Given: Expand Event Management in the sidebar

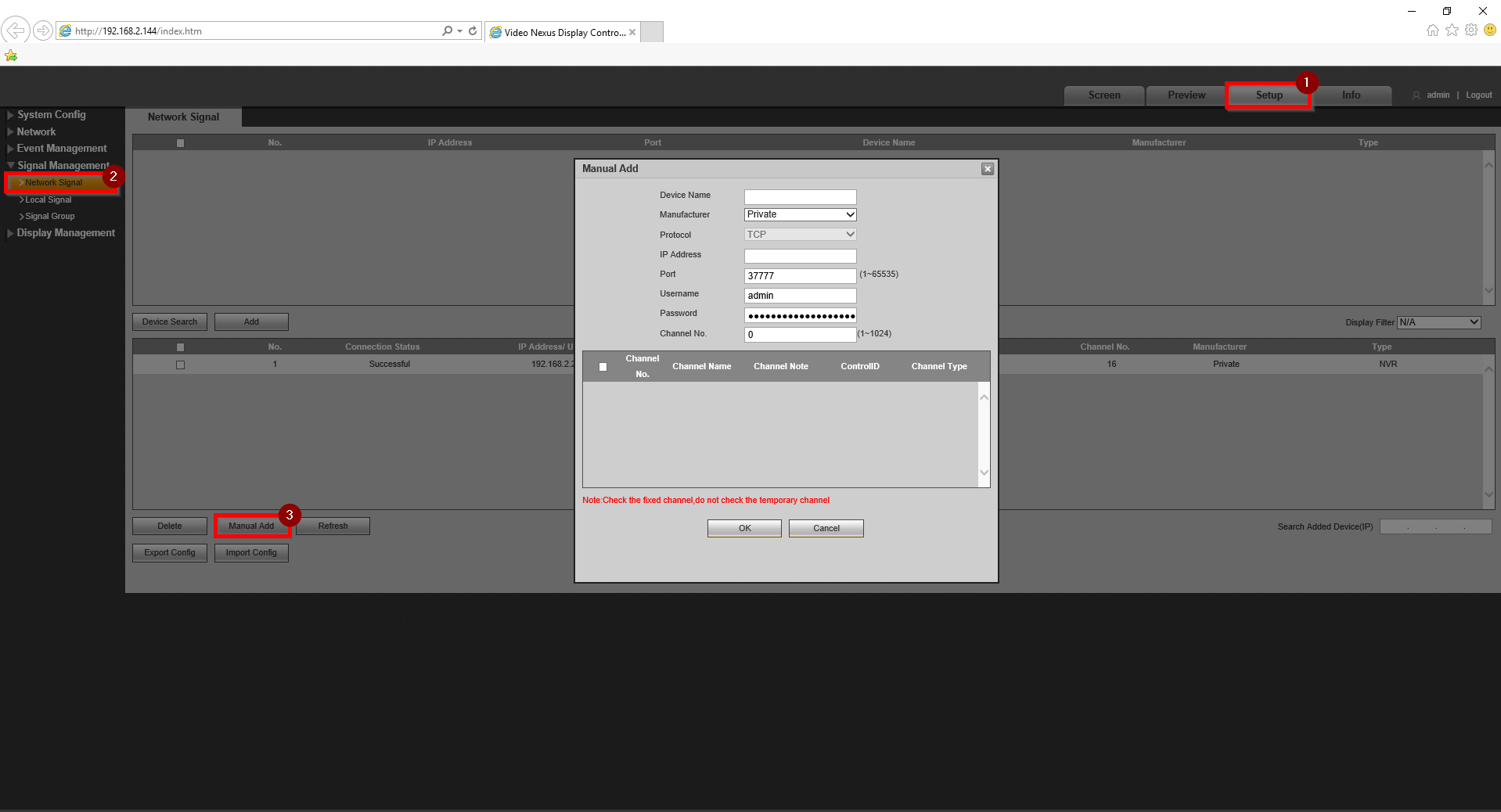Looking at the screenshot, I should (61, 149).
